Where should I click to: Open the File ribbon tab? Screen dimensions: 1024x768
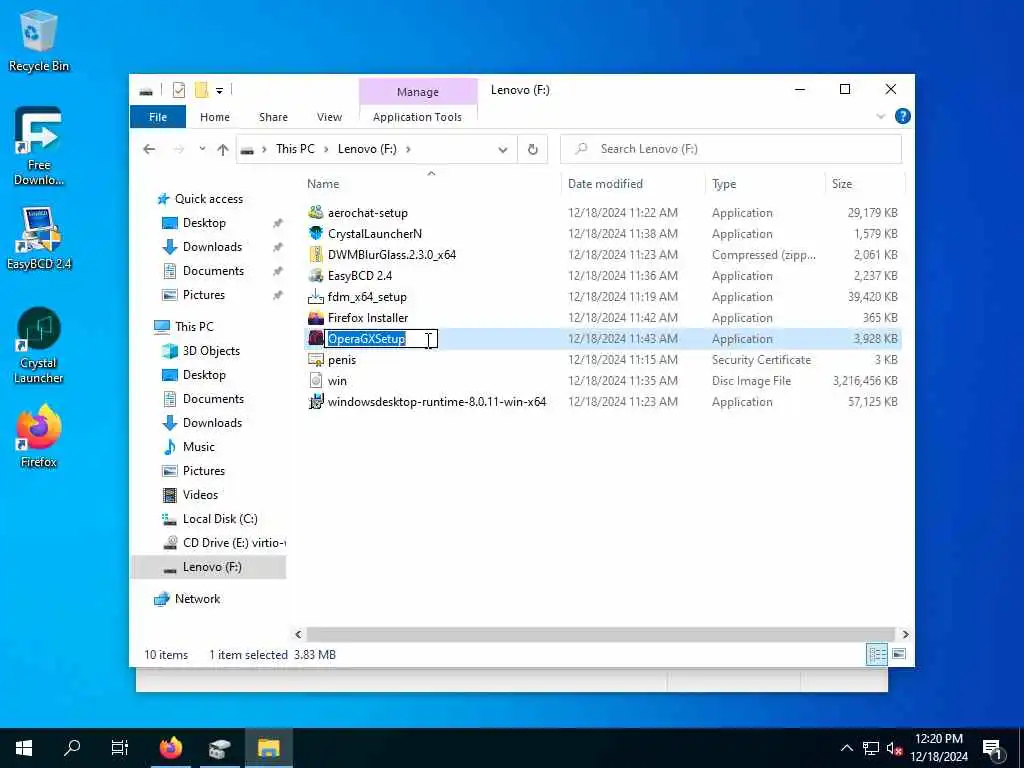(x=158, y=117)
